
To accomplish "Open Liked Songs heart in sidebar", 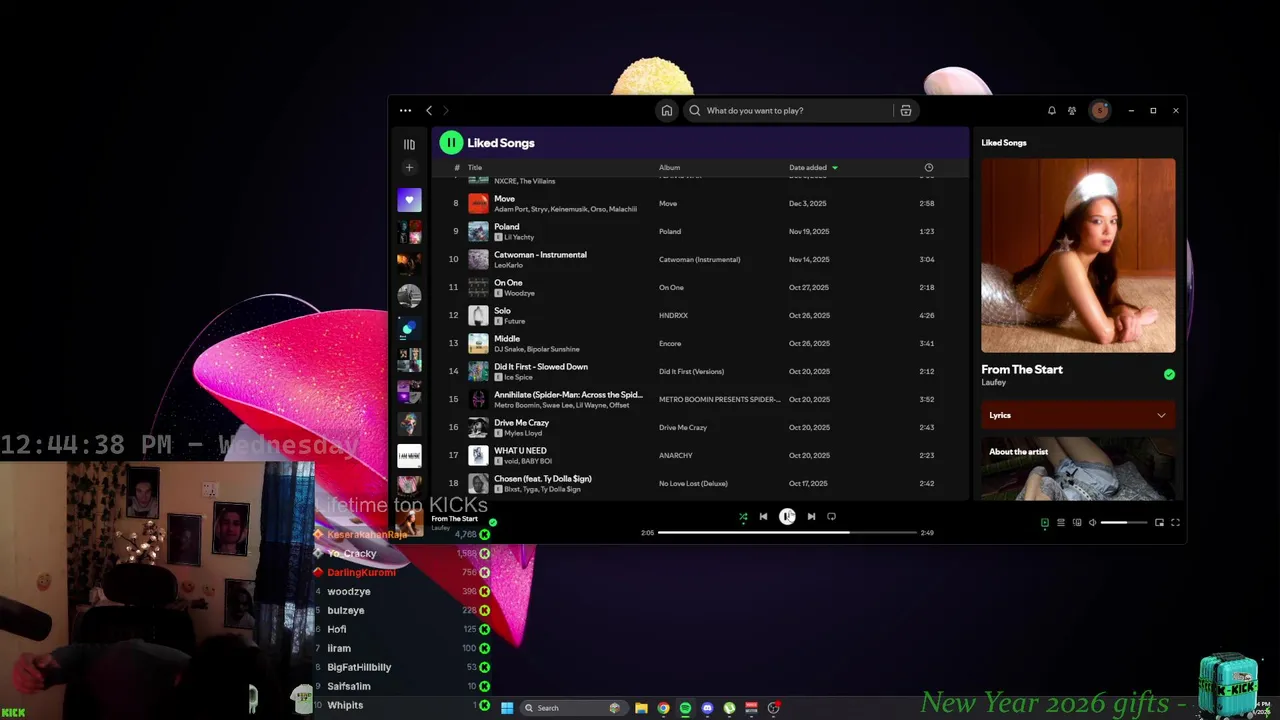I will (x=409, y=200).
